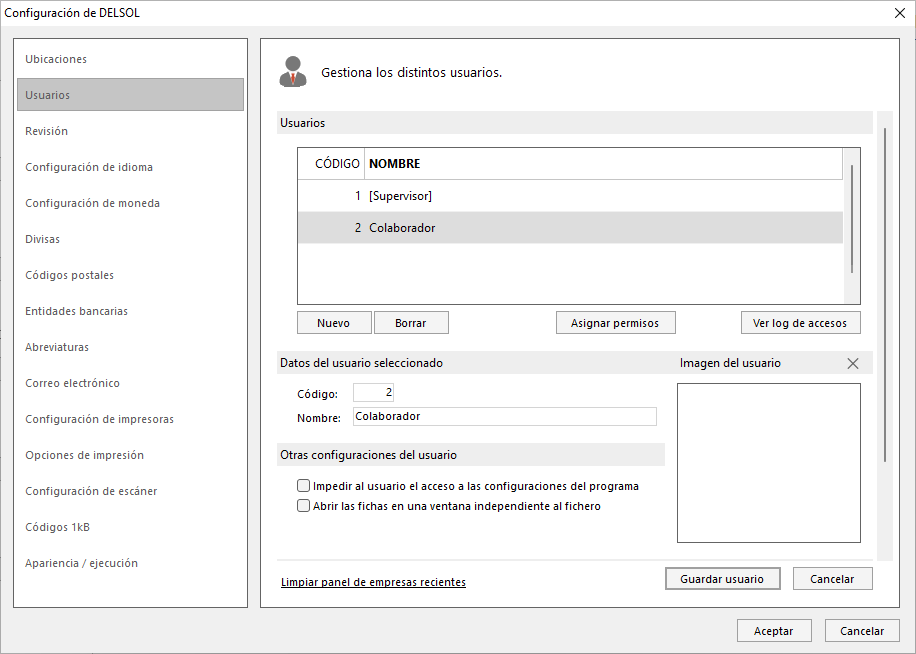
Task: Click Limpiar panel de empresas recientes link
Action: pos(373,582)
